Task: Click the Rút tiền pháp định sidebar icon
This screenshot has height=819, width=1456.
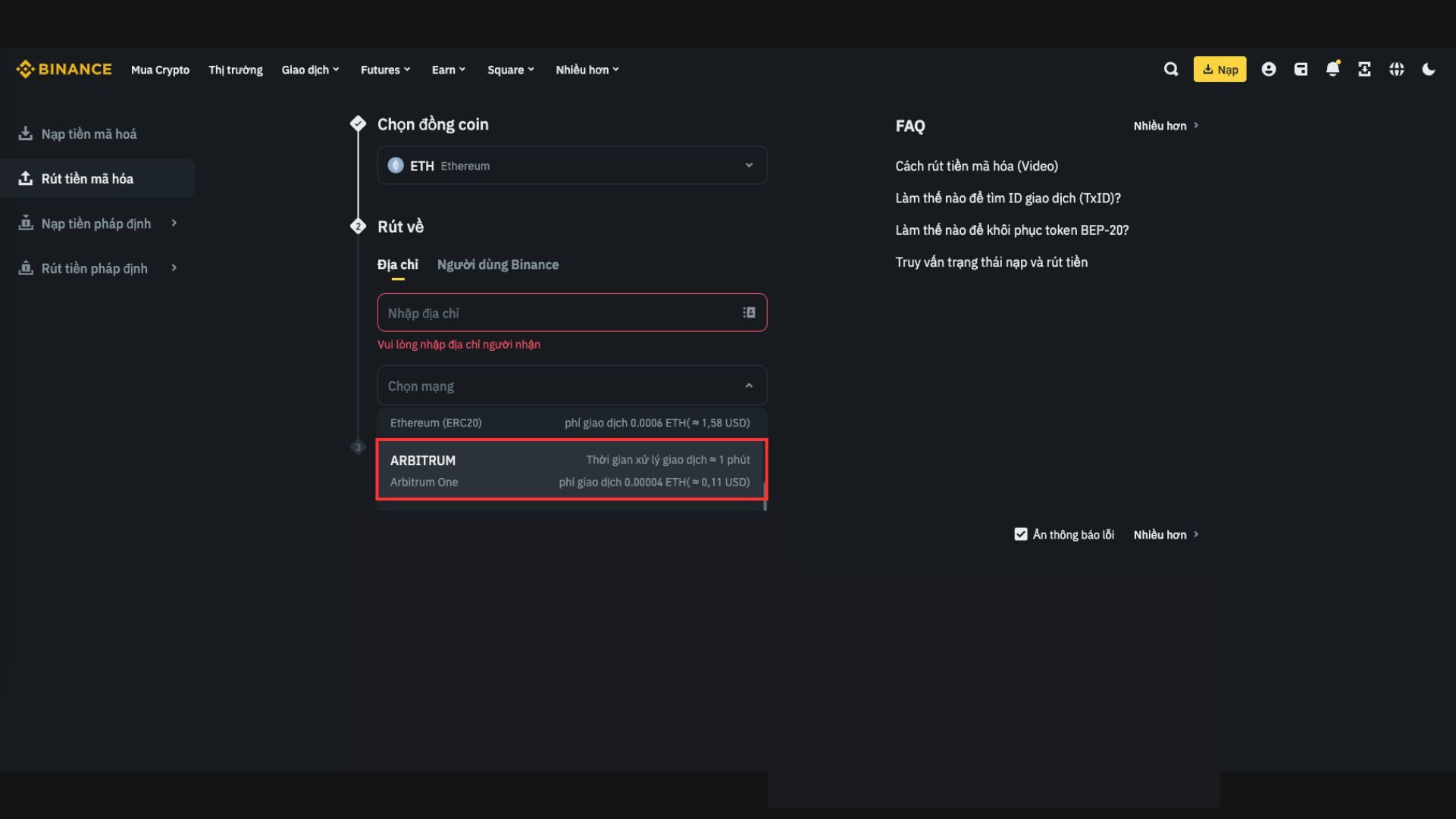Action: click(x=26, y=267)
